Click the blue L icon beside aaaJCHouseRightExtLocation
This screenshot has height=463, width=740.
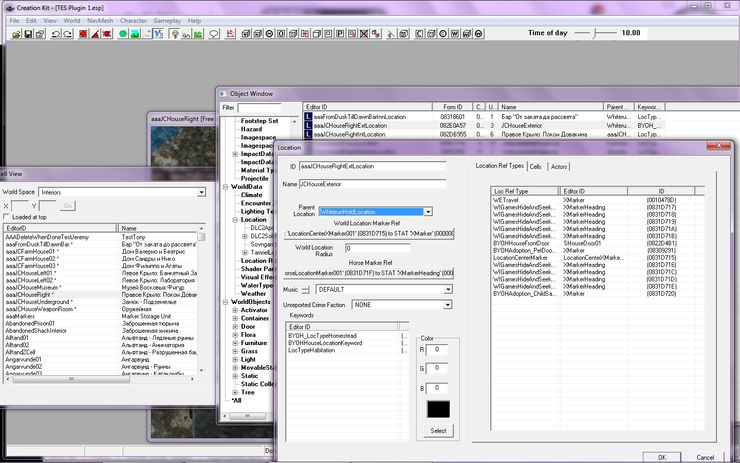coord(307,125)
